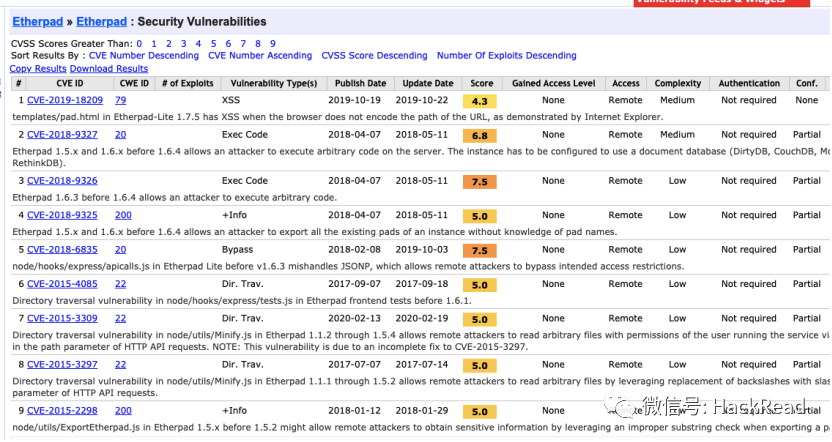Click the CWE ID column header
832x442 pixels.
pyautogui.click(x=134, y=83)
